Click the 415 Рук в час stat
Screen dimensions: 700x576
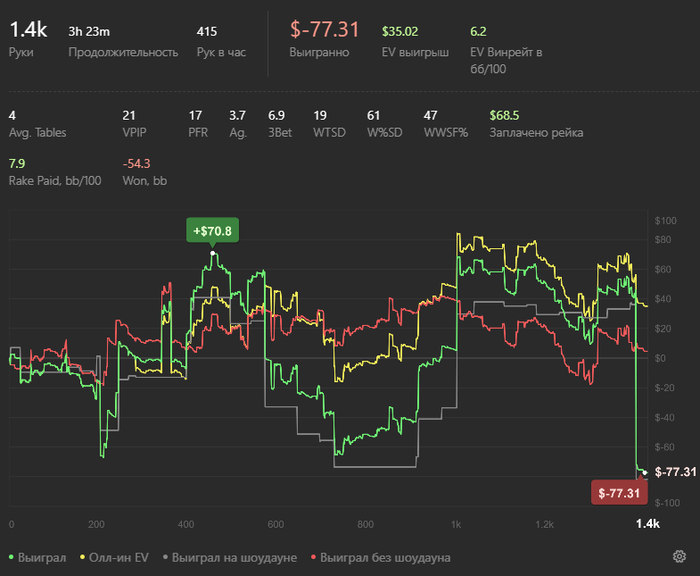coord(207,32)
